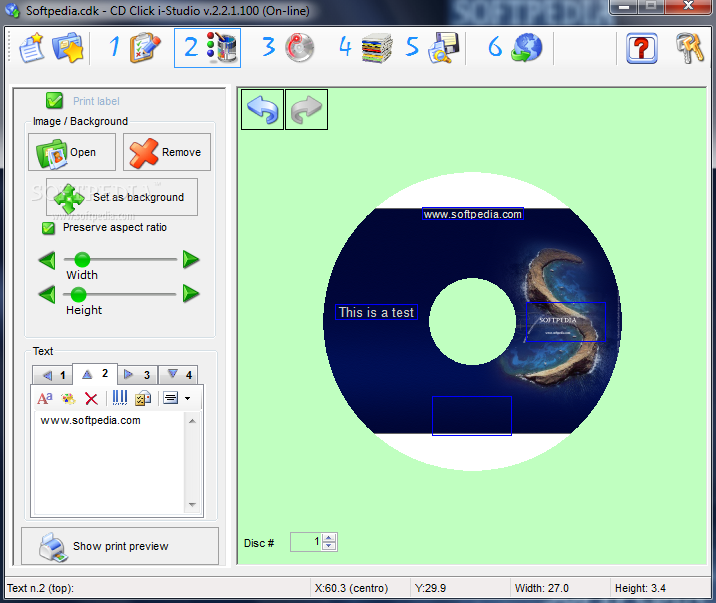Image resolution: width=716 pixels, height=603 pixels.
Task: Select 'This is a test' text on disc
Action: (376, 312)
